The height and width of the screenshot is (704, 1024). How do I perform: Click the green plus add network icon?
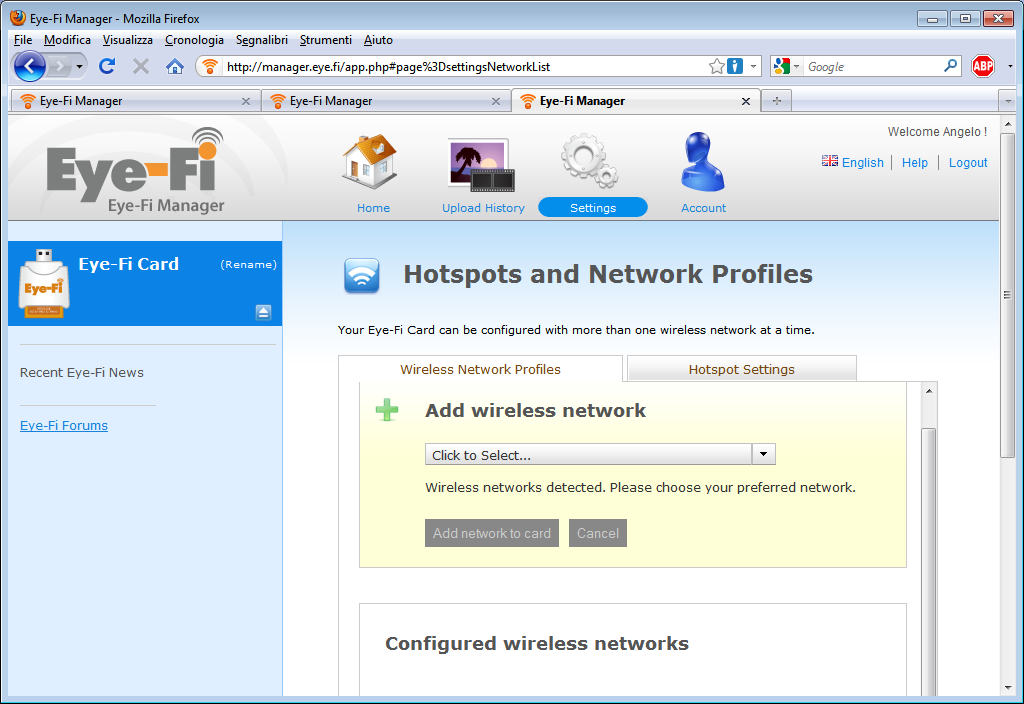(x=387, y=410)
